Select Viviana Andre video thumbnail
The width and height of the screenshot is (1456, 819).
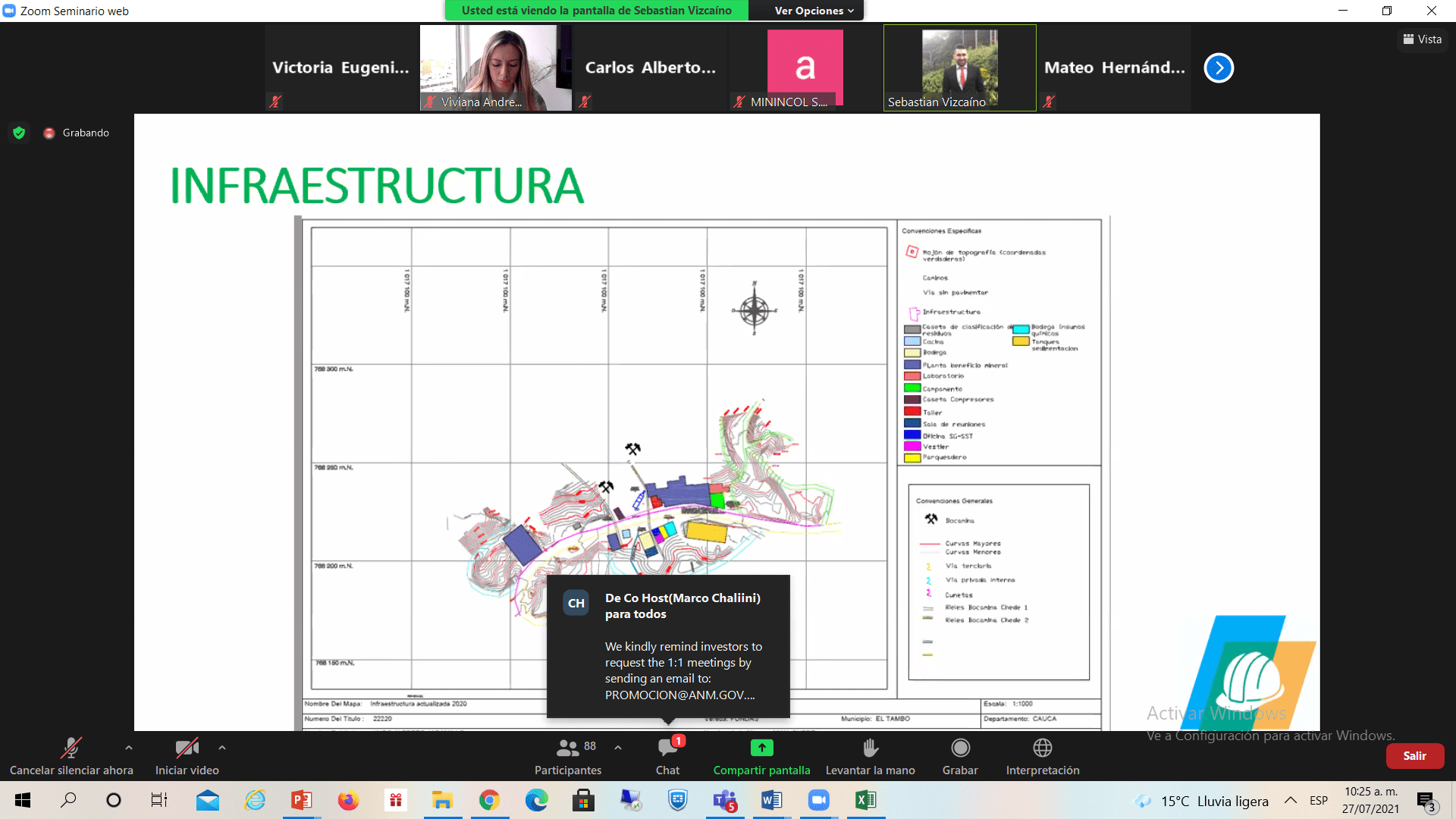(x=496, y=68)
